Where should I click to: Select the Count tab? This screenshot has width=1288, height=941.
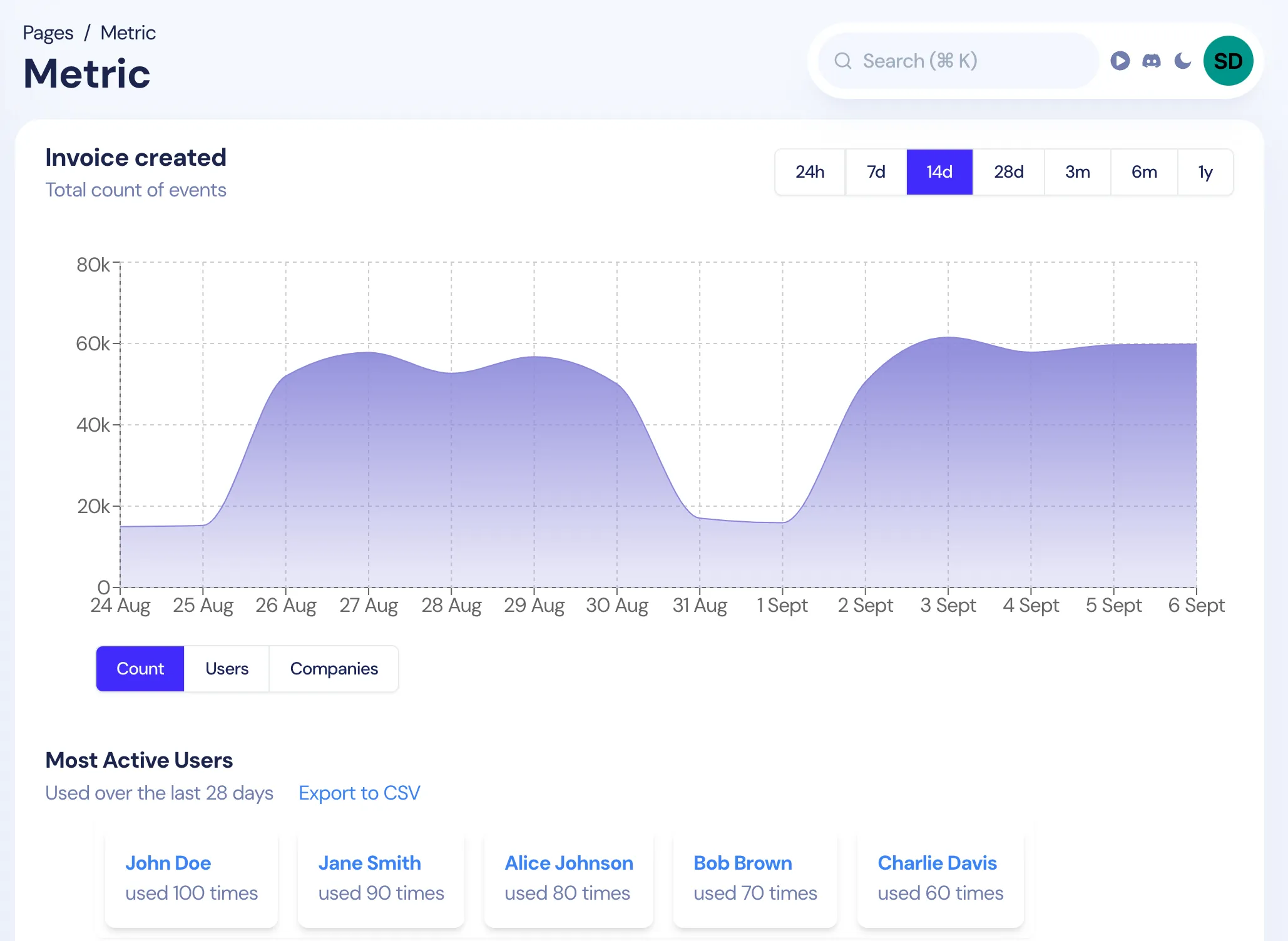tap(140, 668)
